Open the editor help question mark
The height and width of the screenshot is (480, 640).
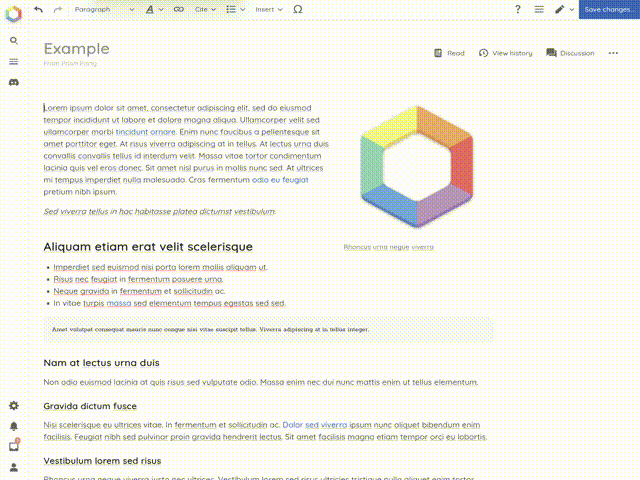tap(517, 9)
